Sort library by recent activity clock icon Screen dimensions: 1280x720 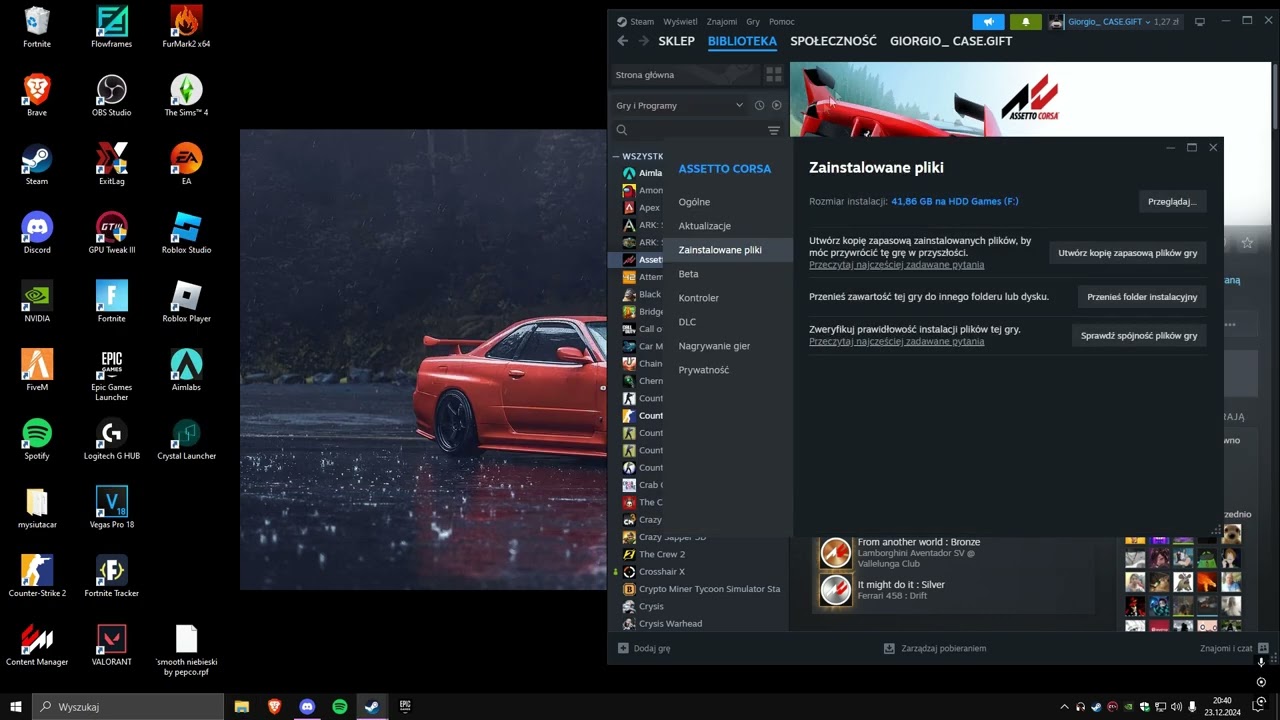click(x=759, y=105)
